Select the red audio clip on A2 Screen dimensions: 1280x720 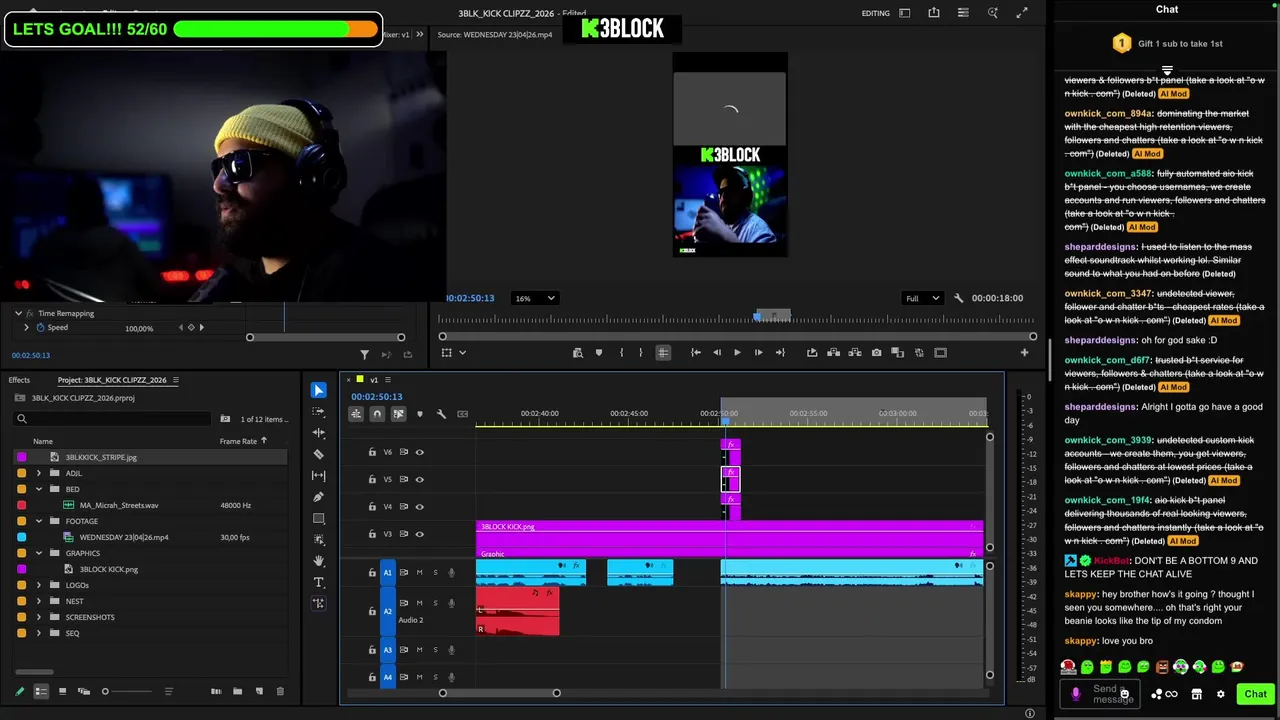517,611
